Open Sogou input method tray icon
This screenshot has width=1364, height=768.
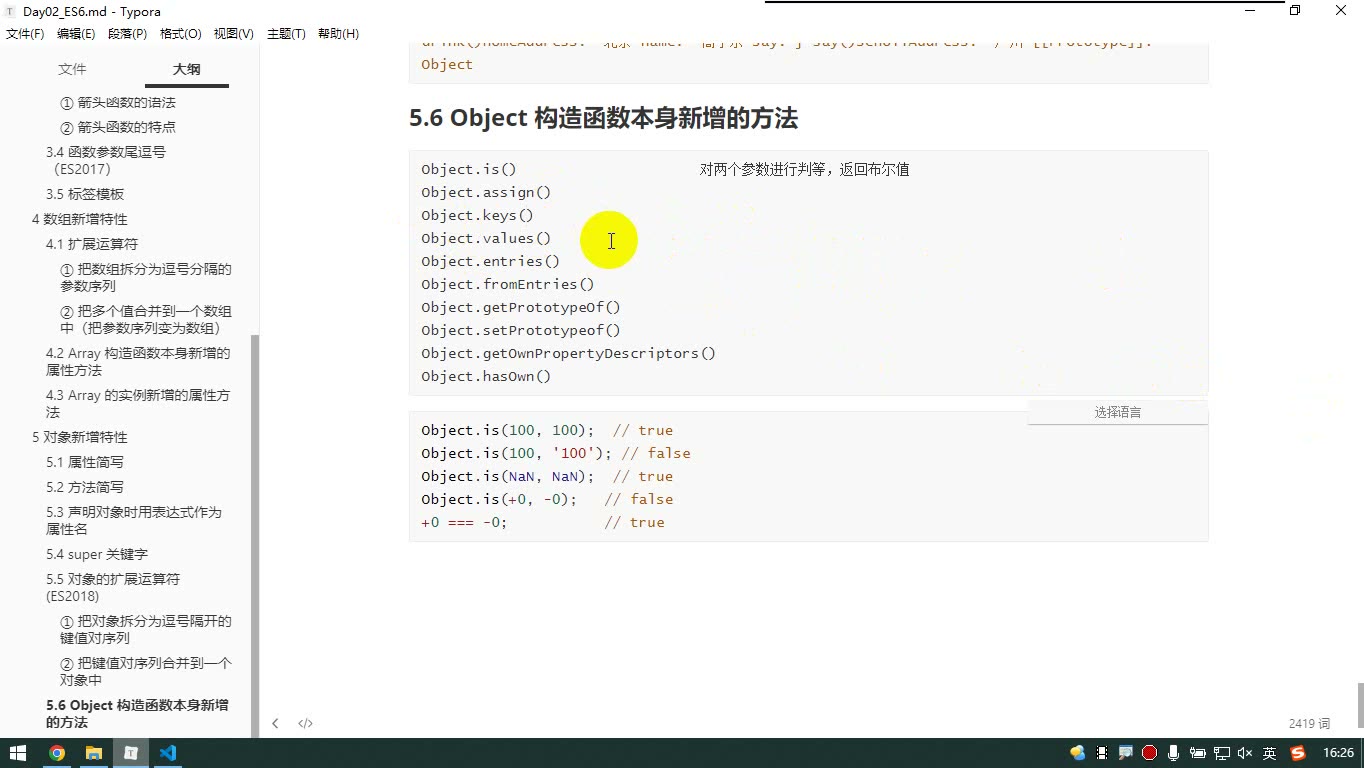[x=1298, y=753]
